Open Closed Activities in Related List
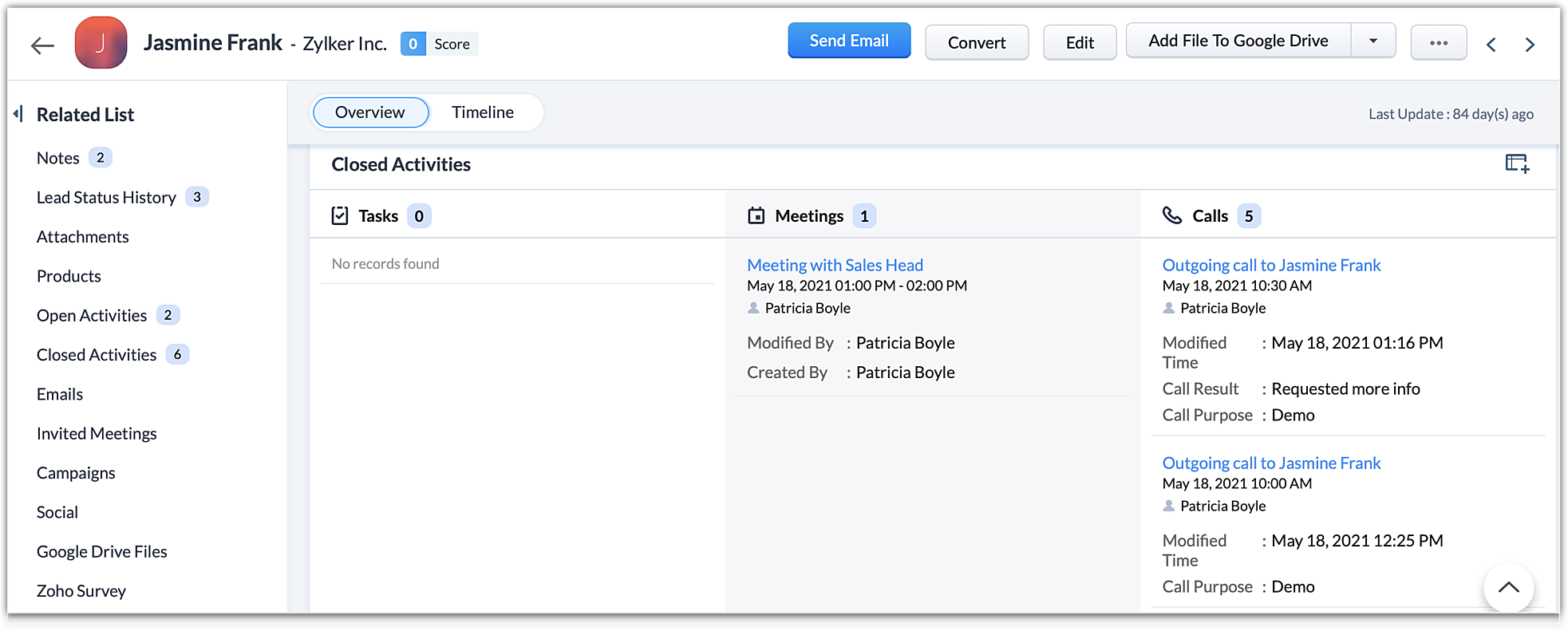The height and width of the screenshot is (631, 1568). click(97, 355)
